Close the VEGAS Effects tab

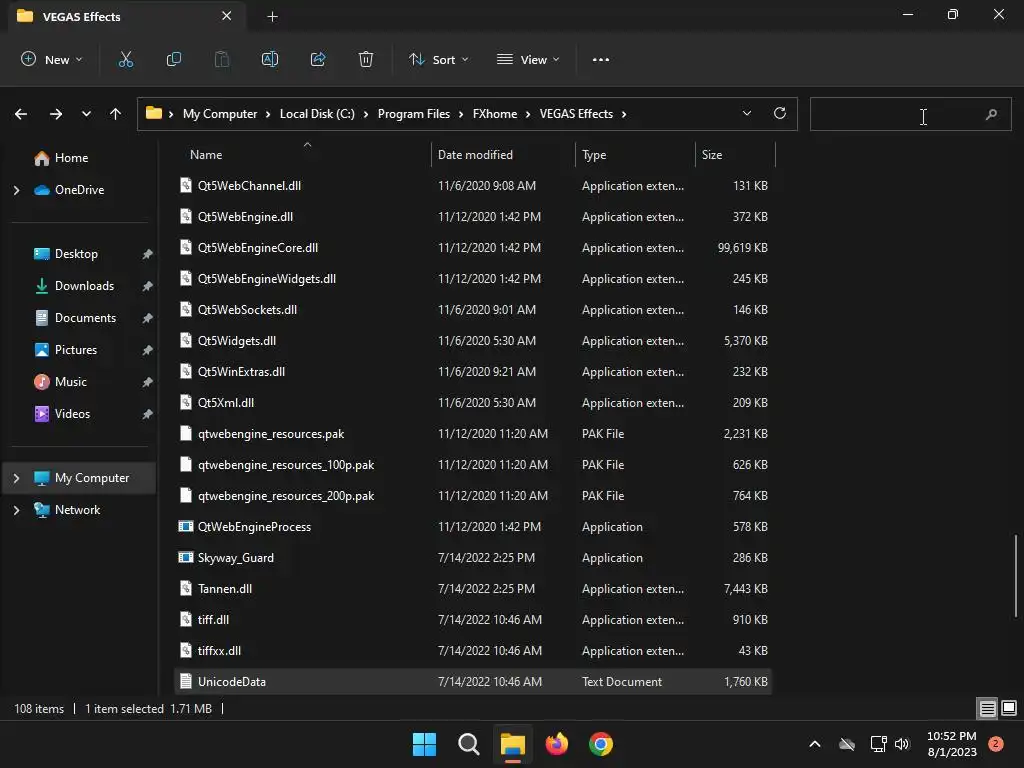227,16
